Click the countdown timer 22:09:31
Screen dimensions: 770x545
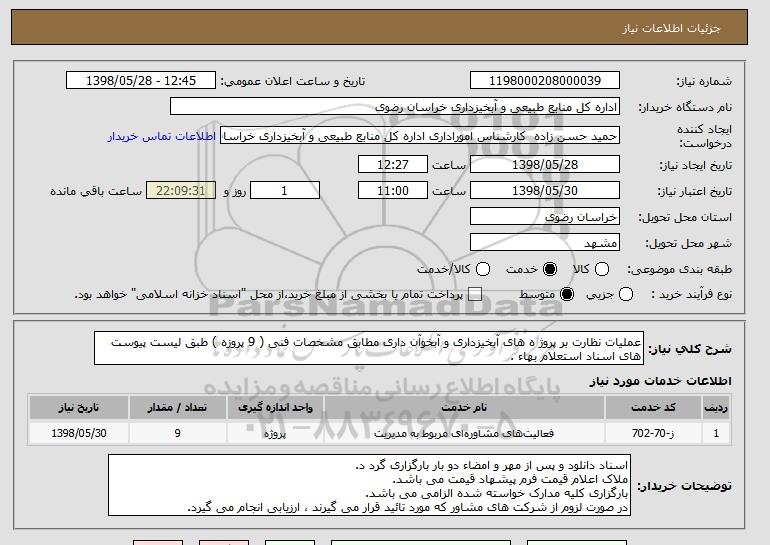coord(181,191)
